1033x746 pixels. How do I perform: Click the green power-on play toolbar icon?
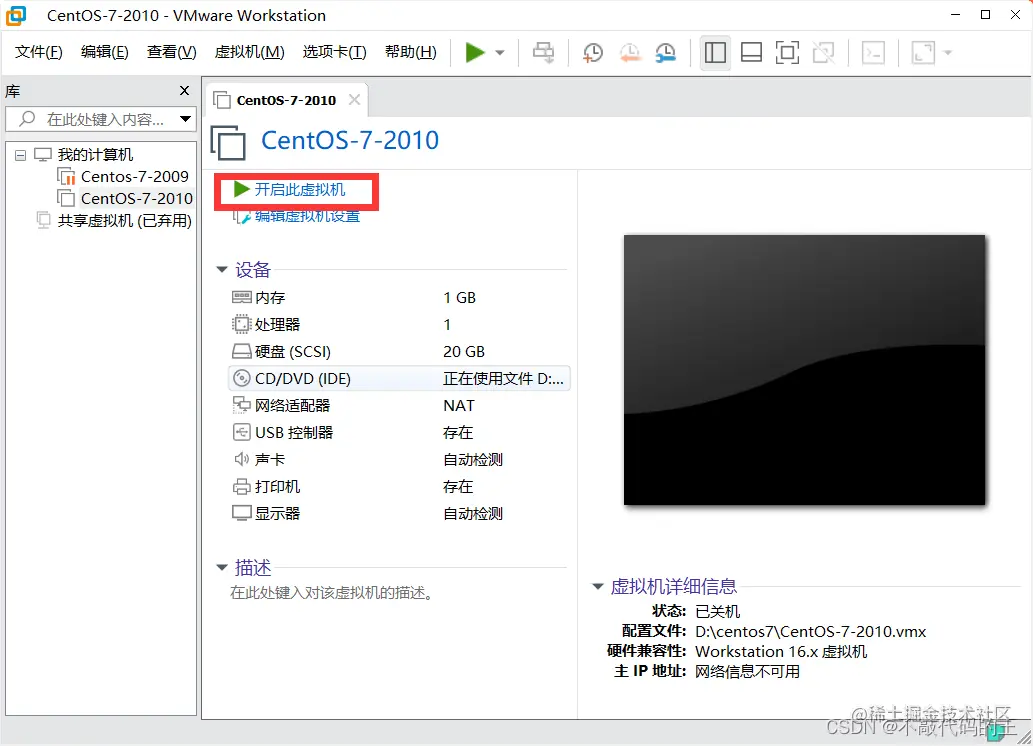point(474,52)
